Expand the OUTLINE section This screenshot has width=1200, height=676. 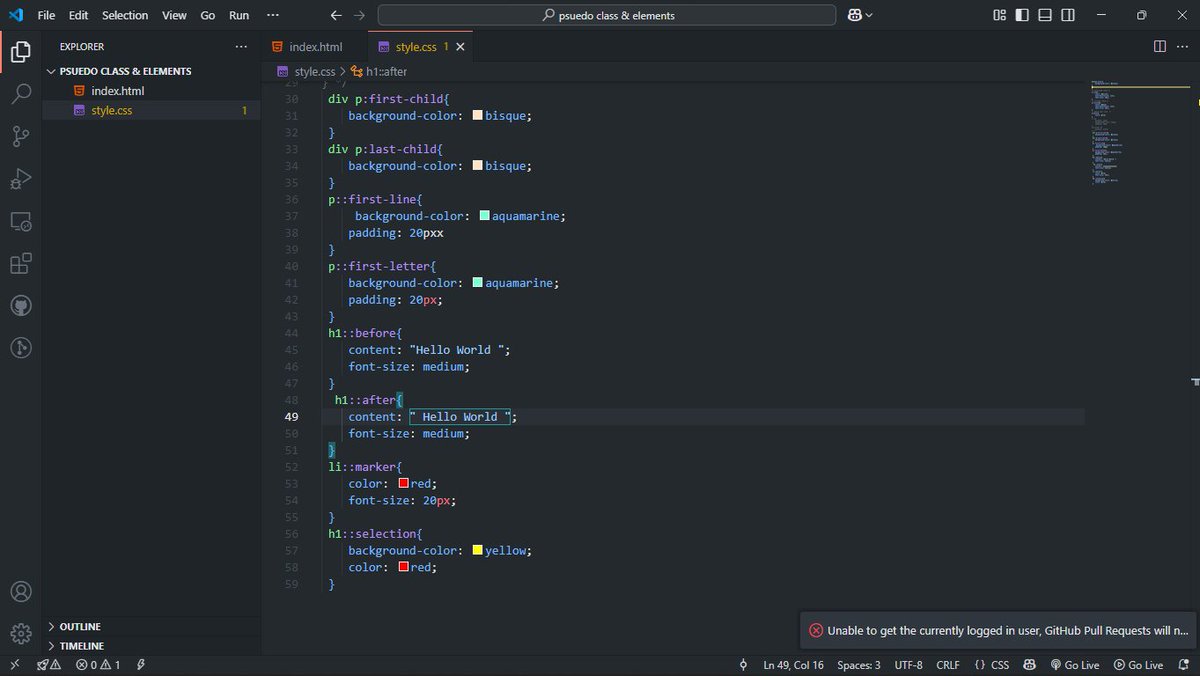click(x=80, y=626)
